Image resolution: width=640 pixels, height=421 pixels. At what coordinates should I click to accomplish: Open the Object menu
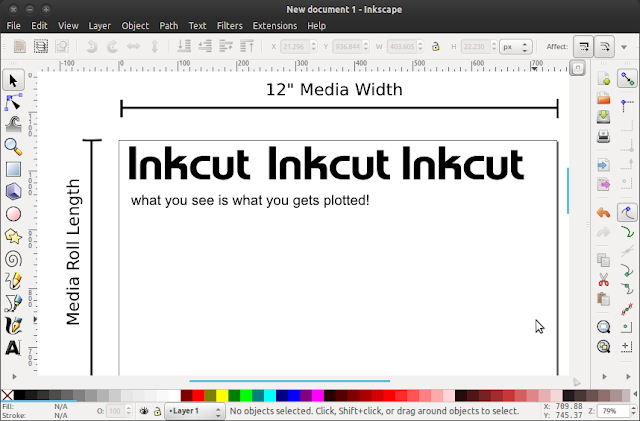(x=135, y=26)
